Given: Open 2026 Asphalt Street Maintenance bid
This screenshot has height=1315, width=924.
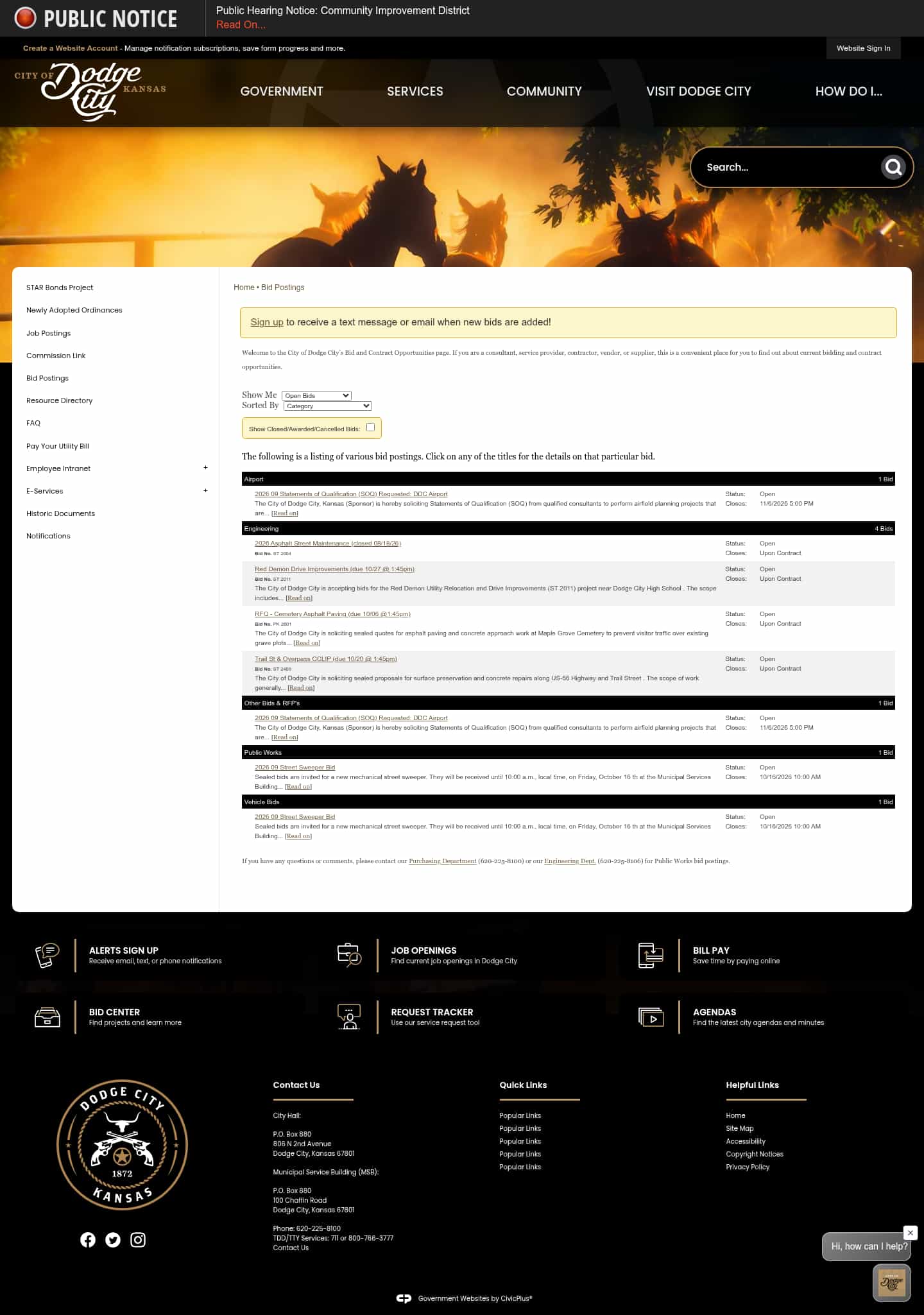Looking at the screenshot, I should click(328, 544).
